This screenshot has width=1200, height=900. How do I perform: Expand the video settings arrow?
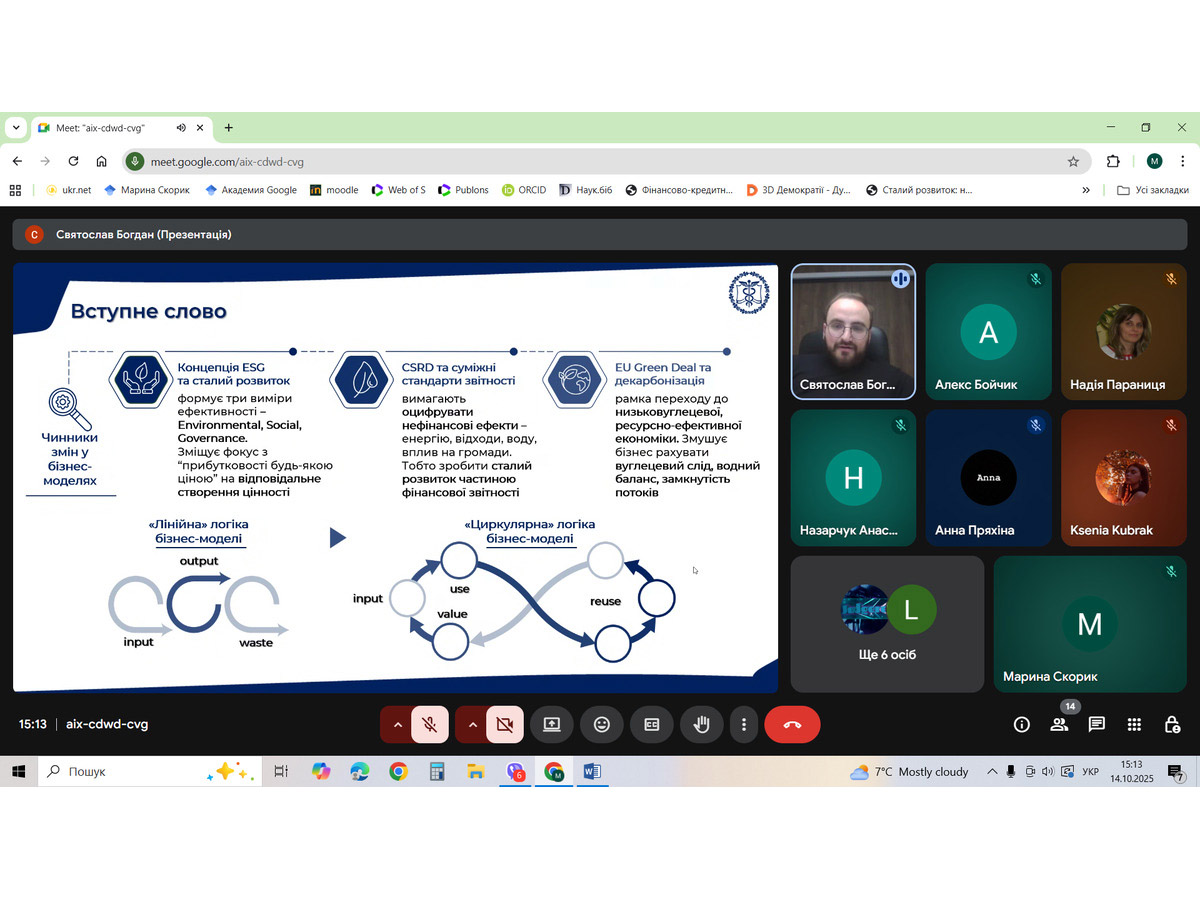(472, 725)
